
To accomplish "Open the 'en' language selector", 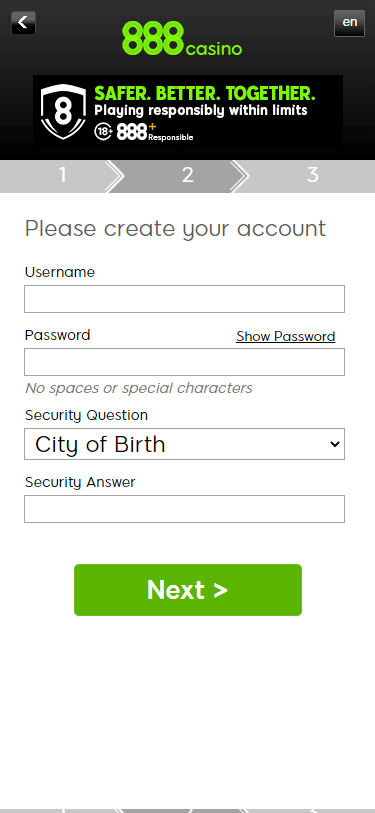I will [x=350, y=23].
